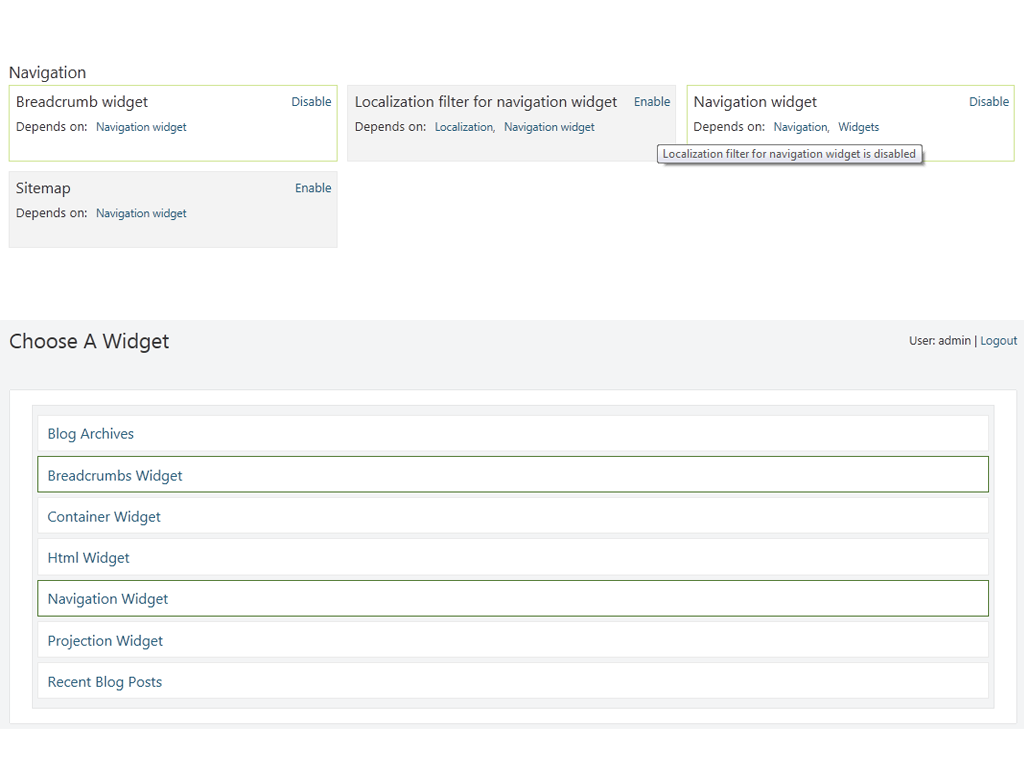The height and width of the screenshot is (768, 1024).
Task: Choose the Blog Archives widget
Action: click(x=91, y=434)
